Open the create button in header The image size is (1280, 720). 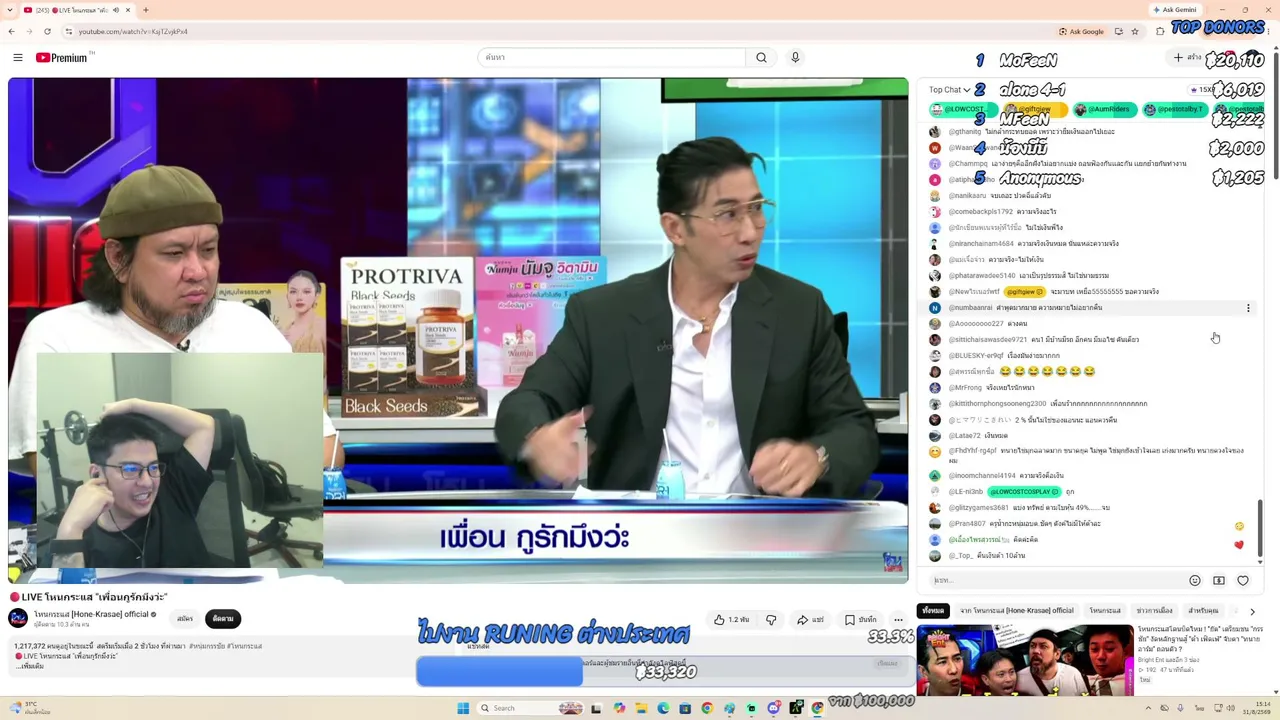[1187, 58]
